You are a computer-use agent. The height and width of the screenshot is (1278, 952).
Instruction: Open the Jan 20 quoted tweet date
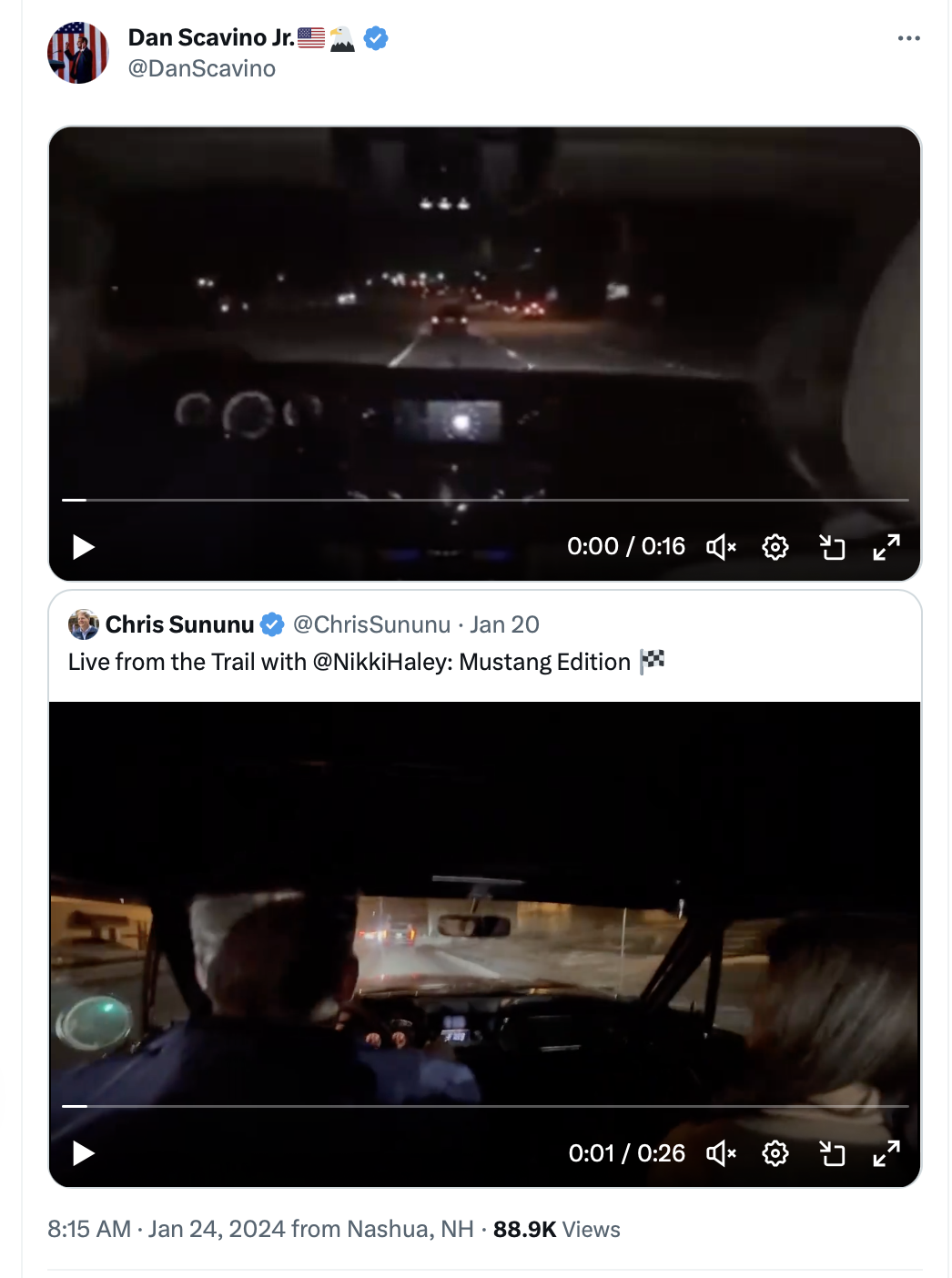(504, 624)
